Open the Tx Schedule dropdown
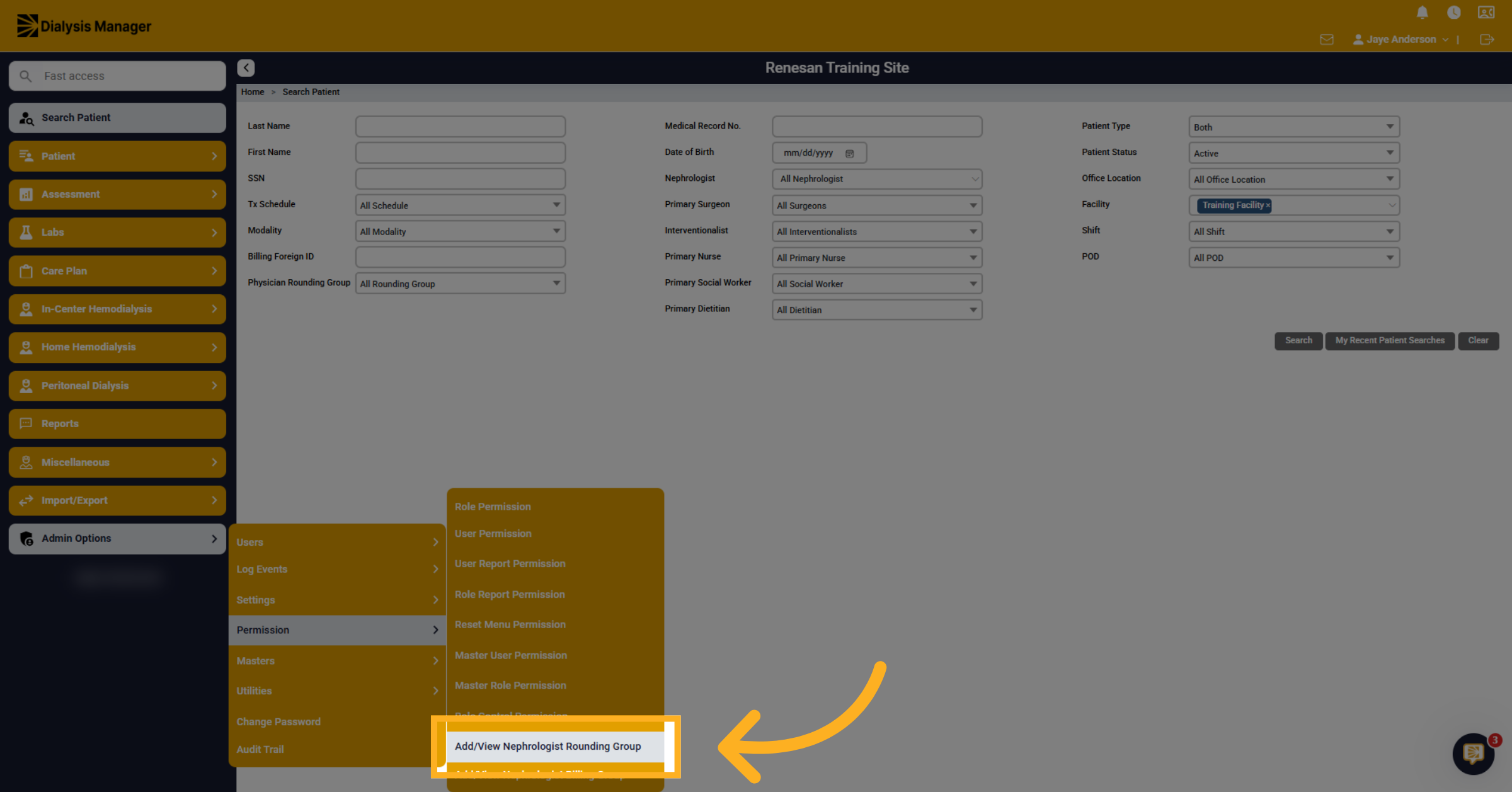1512x792 pixels. point(460,205)
